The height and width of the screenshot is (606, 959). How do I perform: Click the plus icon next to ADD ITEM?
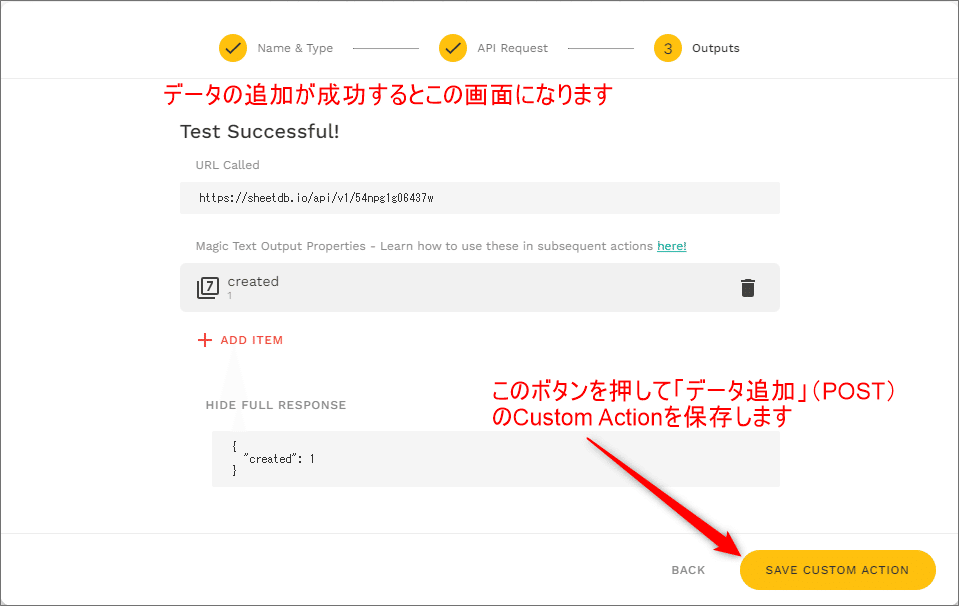point(205,340)
